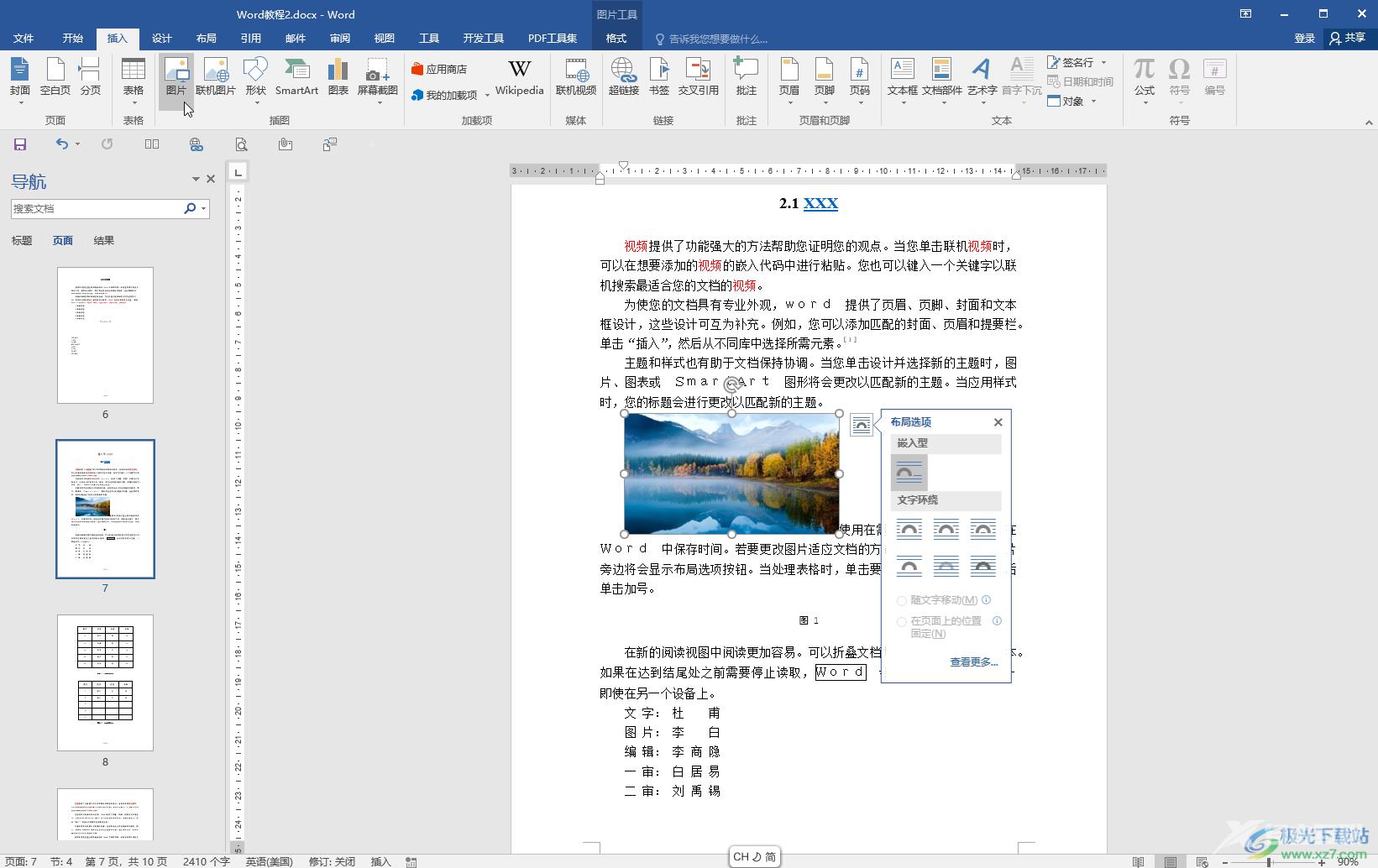Insert an Online Video (联机视频)
The image size is (1378, 868).
(576, 77)
